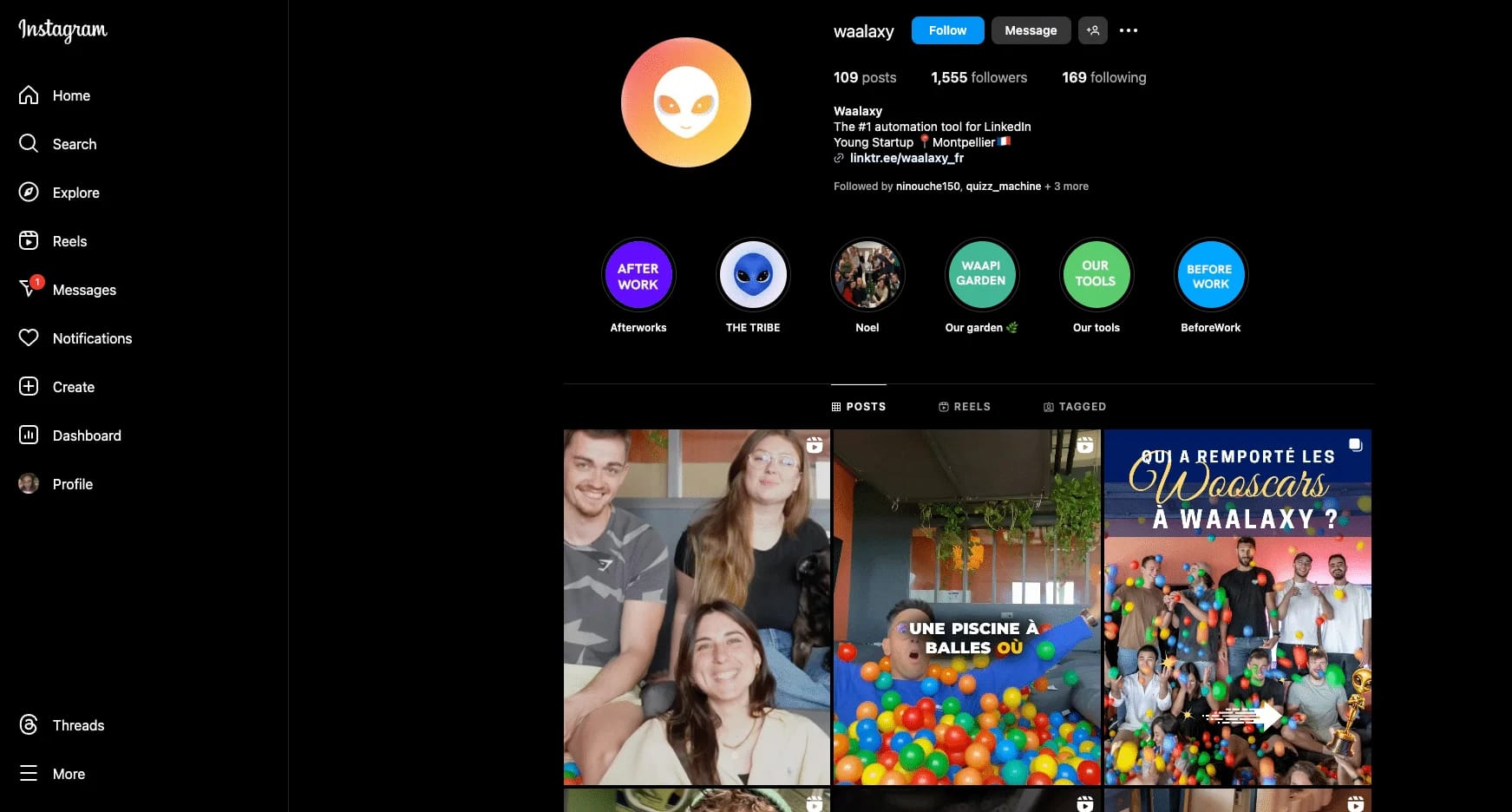The width and height of the screenshot is (1512, 812).
Task: Click the Home label in the sidebar
Action: tap(71, 95)
